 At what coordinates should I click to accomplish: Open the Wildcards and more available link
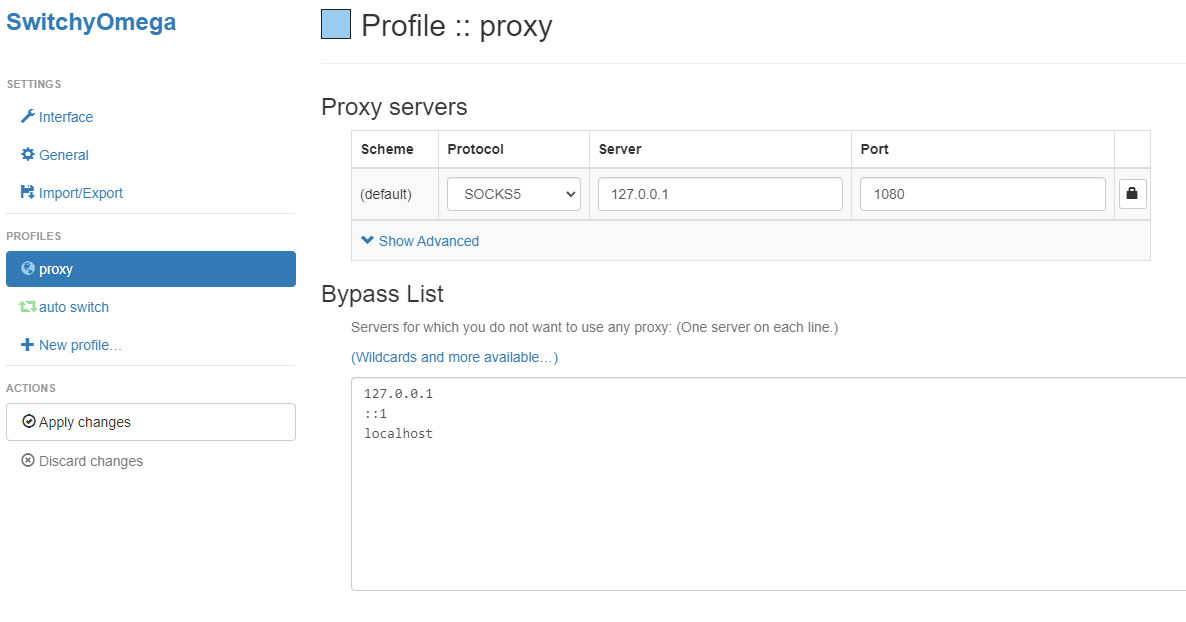(454, 357)
